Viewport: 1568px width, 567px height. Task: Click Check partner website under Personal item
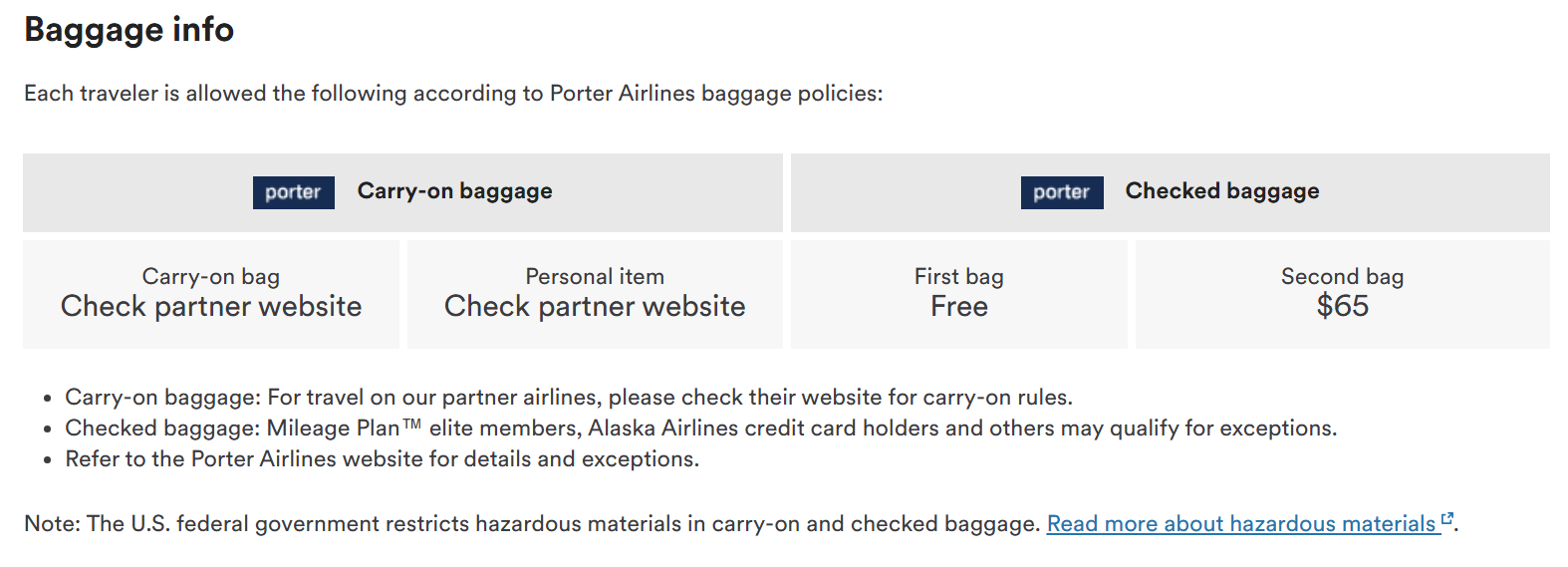tap(595, 306)
